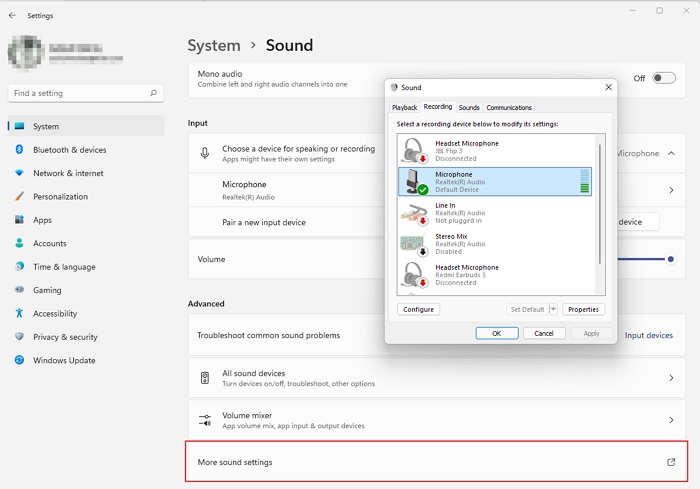Click the Volume mixer sliders icon
The image size is (700, 489).
coord(204,420)
